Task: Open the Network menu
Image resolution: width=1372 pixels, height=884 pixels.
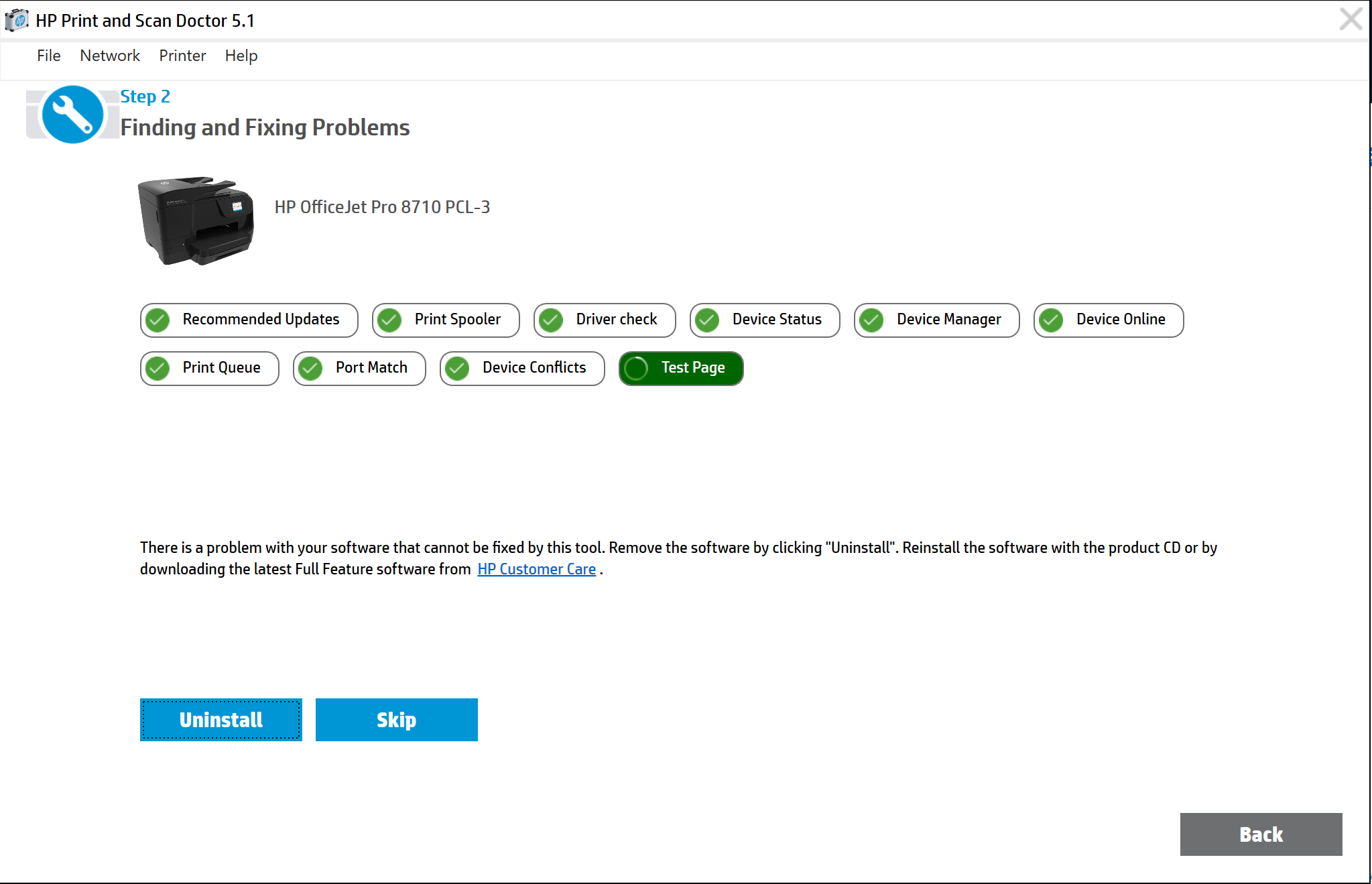Action: 110,56
